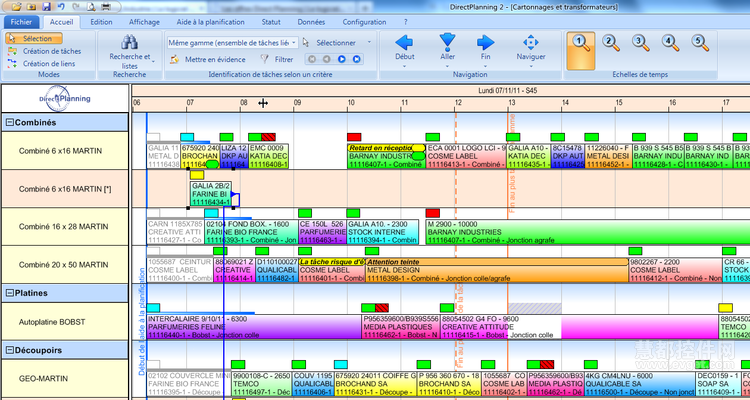The image size is (750, 400).
Task: Go to next matching task (blue play)
Action: pos(342,59)
